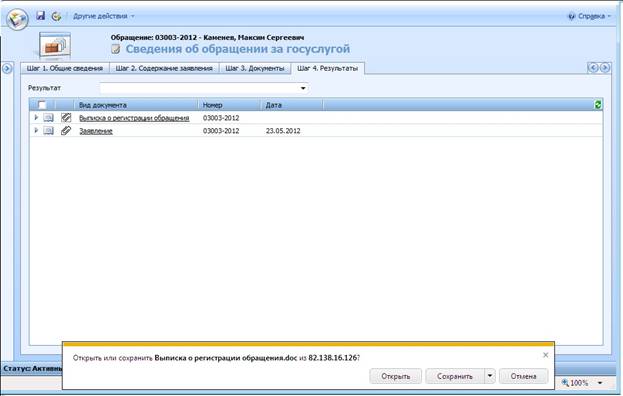623x396 pixels.
Task: Open the Результат dropdown list
Action: [x=303, y=88]
